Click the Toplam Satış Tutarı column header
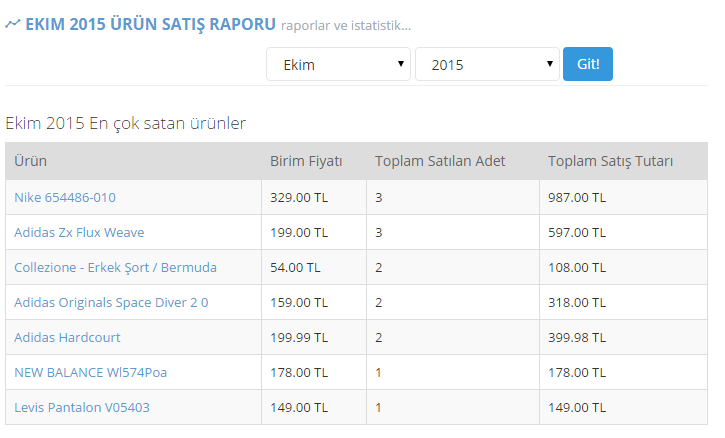Screen dimensions: 725x438 click(610, 161)
